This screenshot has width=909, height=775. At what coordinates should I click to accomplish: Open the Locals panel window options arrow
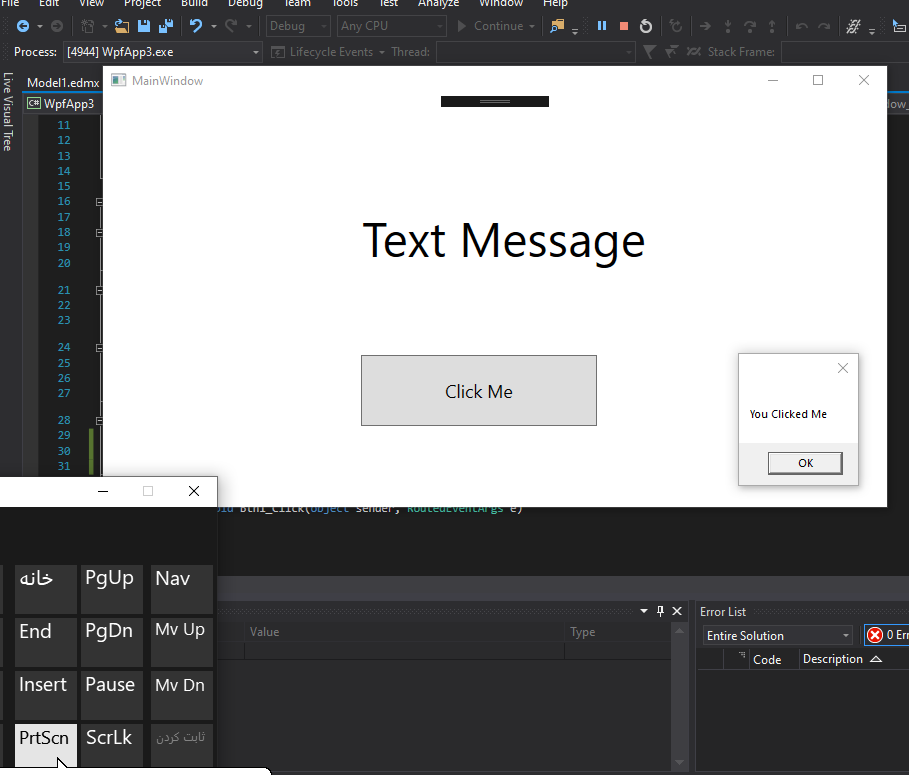click(644, 611)
